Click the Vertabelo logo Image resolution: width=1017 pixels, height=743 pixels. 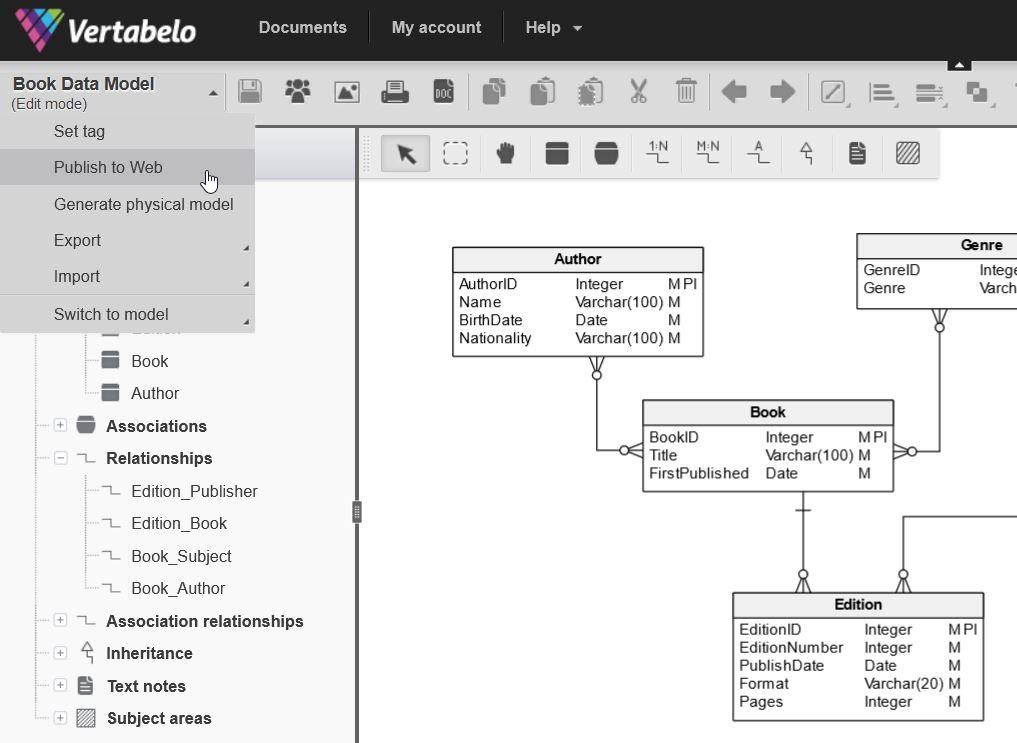pyautogui.click(x=105, y=29)
